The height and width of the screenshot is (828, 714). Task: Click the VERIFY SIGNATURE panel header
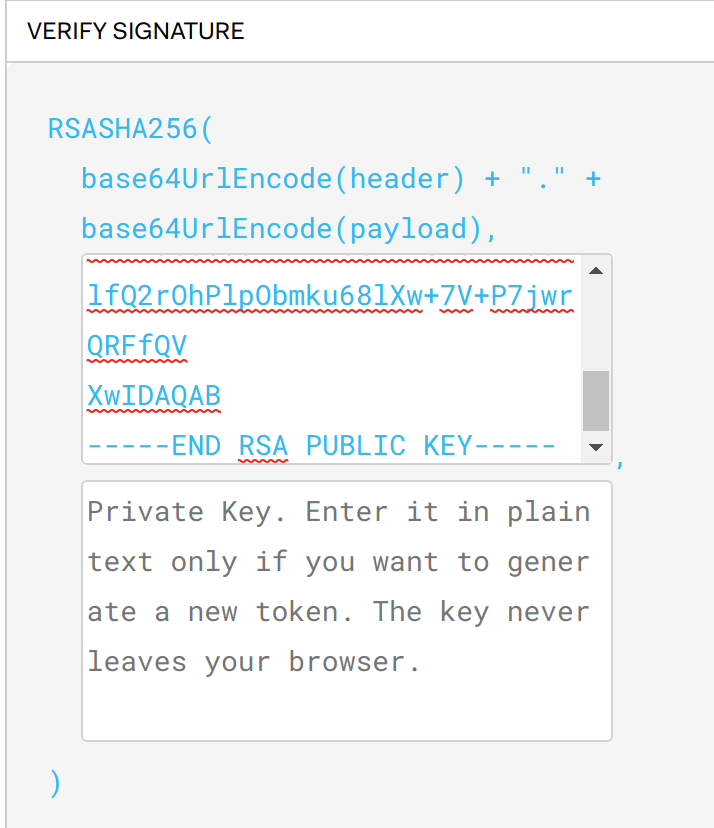(x=136, y=31)
